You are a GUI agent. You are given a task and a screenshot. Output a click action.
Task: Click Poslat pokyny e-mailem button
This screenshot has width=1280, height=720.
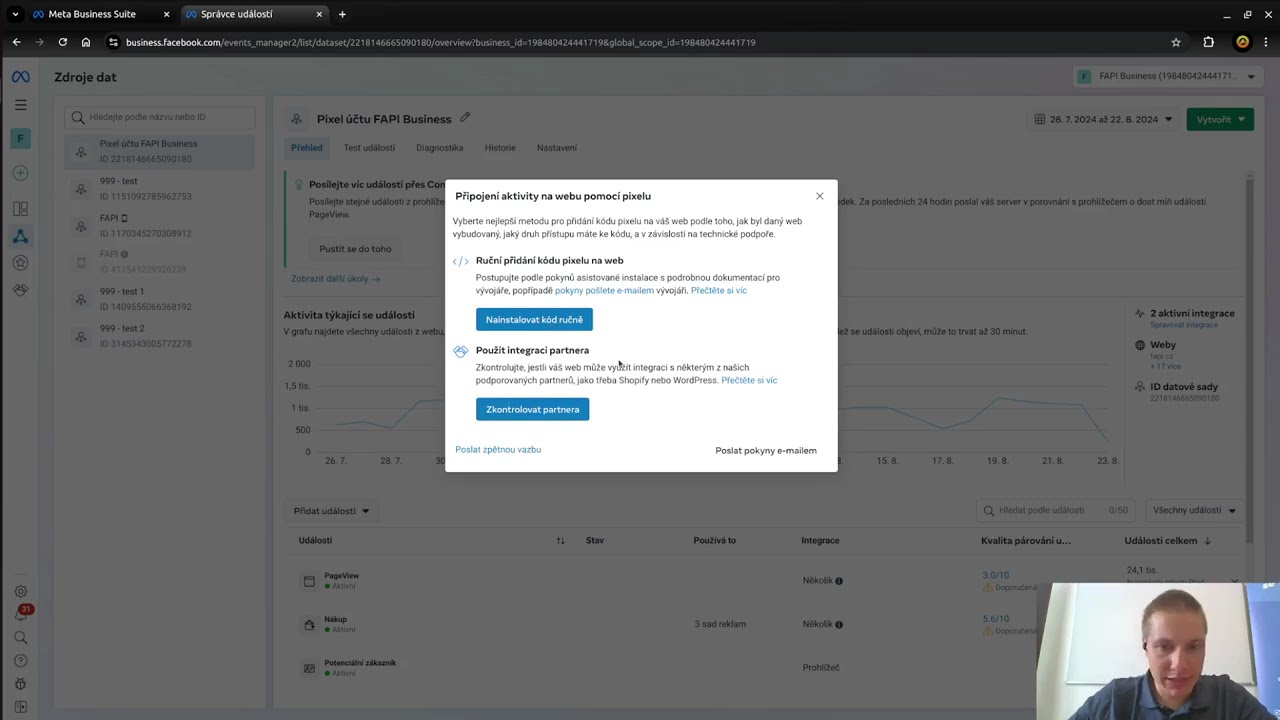[766, 451]
